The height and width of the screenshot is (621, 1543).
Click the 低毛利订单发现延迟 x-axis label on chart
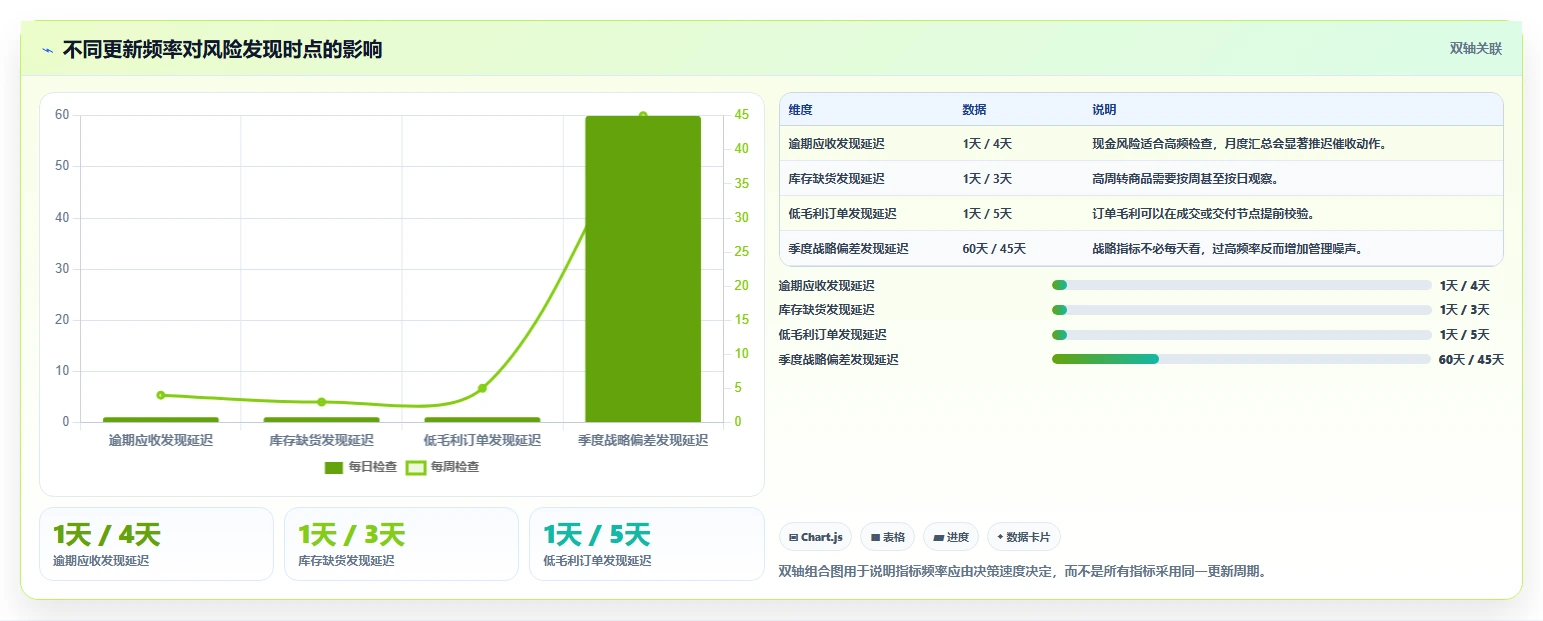click(x=482, y=440)
